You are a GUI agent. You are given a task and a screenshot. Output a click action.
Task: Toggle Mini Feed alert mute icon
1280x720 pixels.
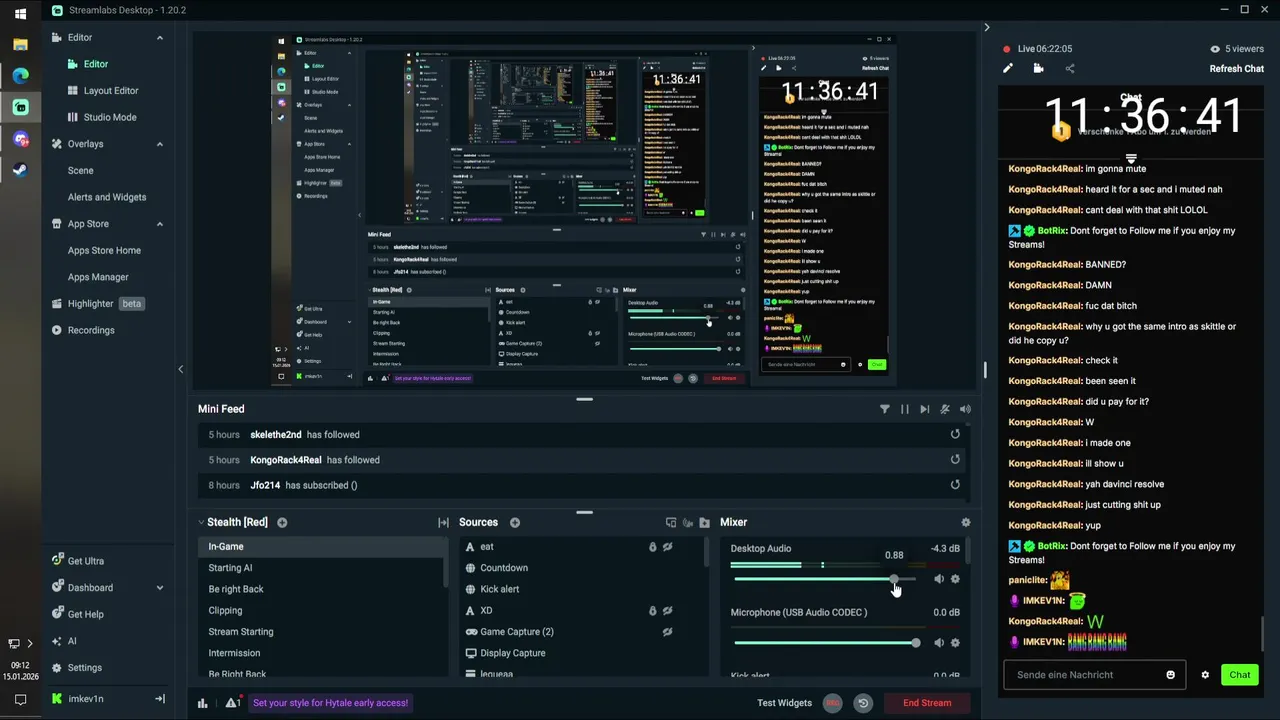click(x=944, y=409)
